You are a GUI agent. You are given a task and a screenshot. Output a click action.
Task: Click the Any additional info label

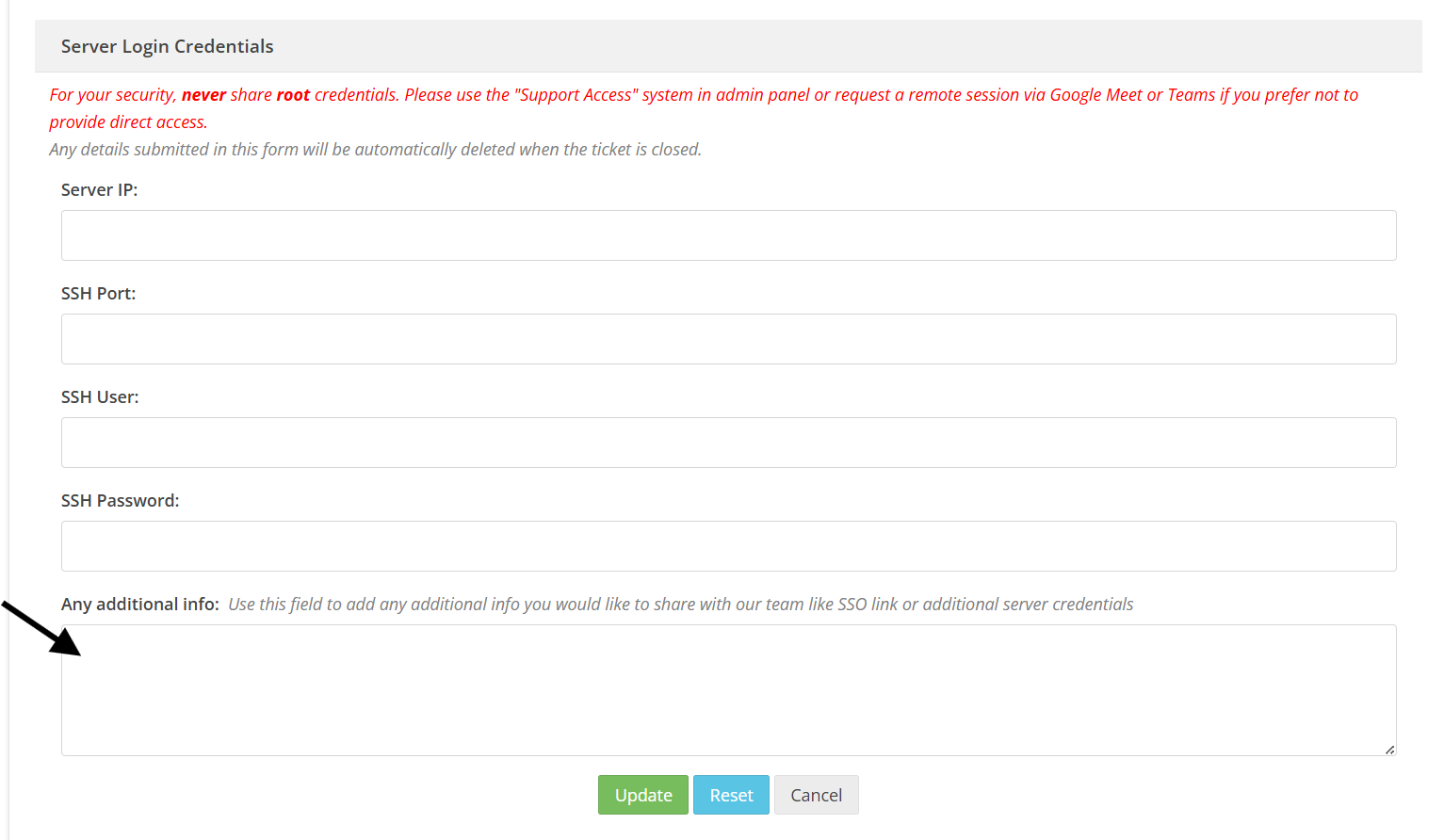[x=139, y=604]
